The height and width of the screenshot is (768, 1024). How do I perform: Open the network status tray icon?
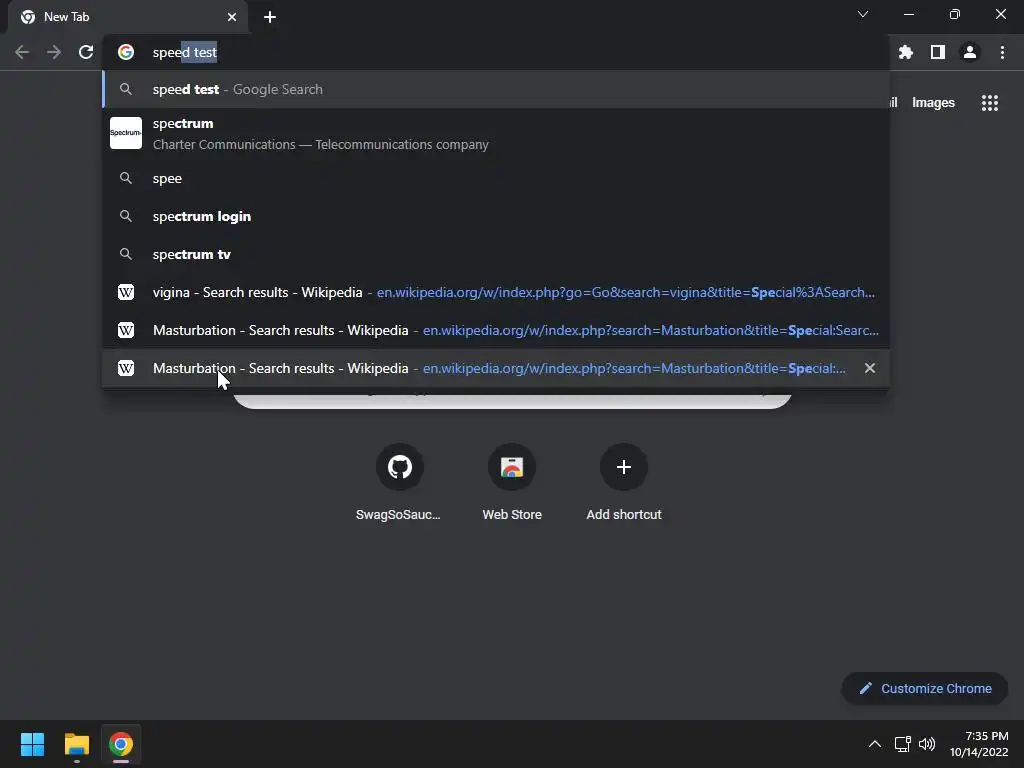pos(903,744)
